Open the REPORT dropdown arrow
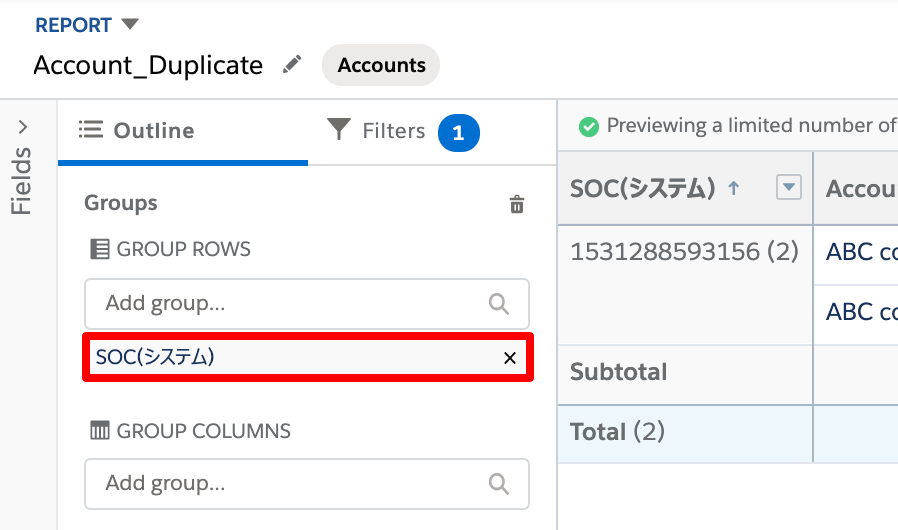This screenshot has width=898, height=530. click(130, 24)
